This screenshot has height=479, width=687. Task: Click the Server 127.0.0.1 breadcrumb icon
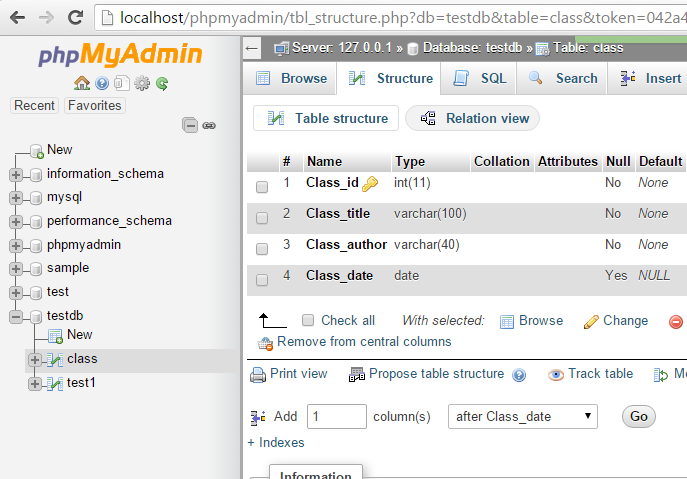click(281, 48)
